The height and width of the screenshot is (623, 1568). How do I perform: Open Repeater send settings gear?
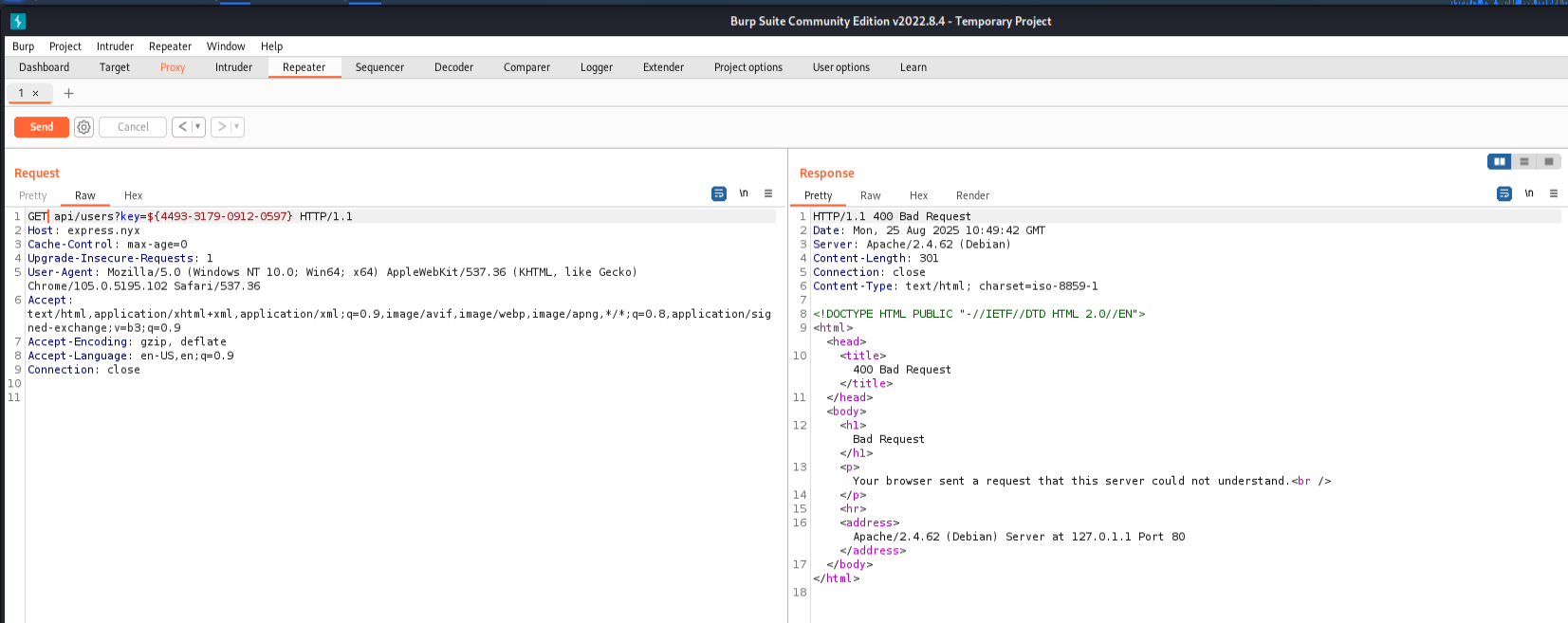(x=84, y=127)
